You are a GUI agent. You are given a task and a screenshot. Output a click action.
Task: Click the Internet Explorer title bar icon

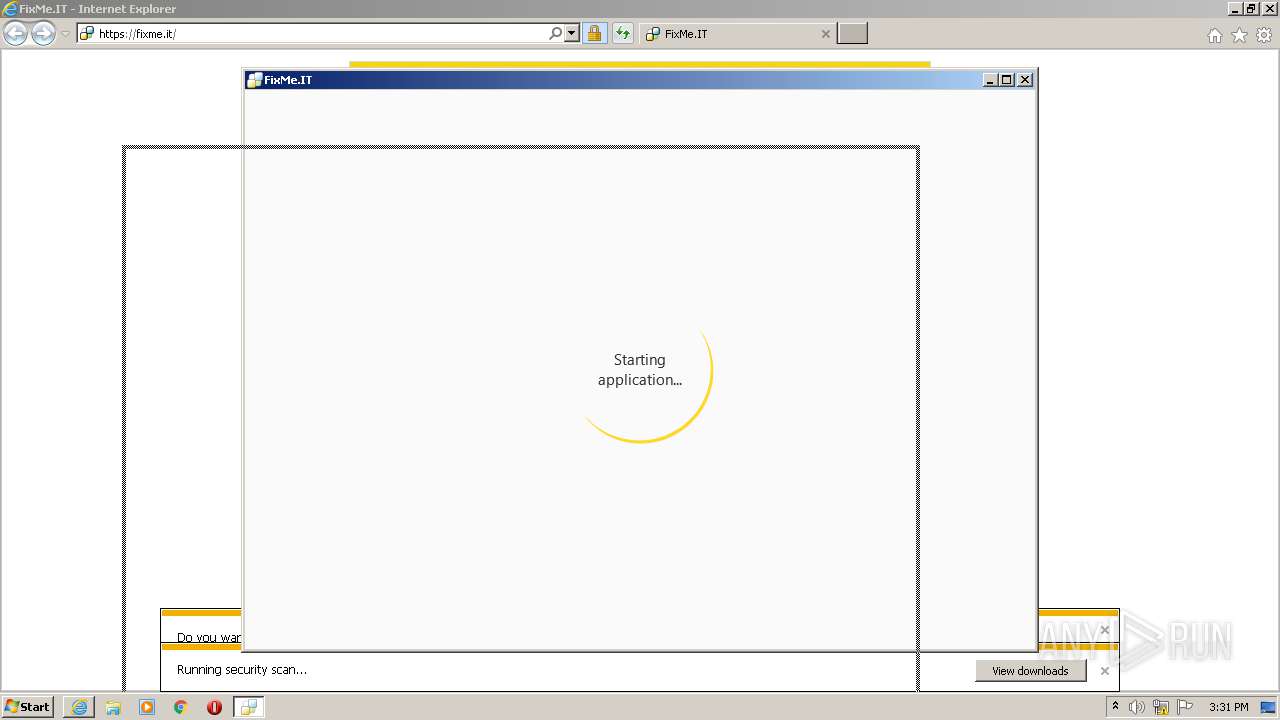pyautogui.click(x=10, y=9)
